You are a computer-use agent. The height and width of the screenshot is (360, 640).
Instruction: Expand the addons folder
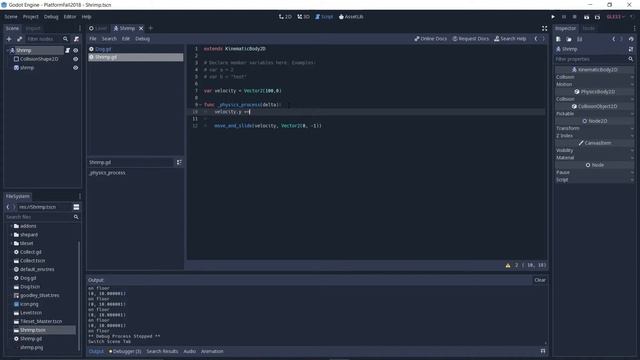tap(11, 226)
